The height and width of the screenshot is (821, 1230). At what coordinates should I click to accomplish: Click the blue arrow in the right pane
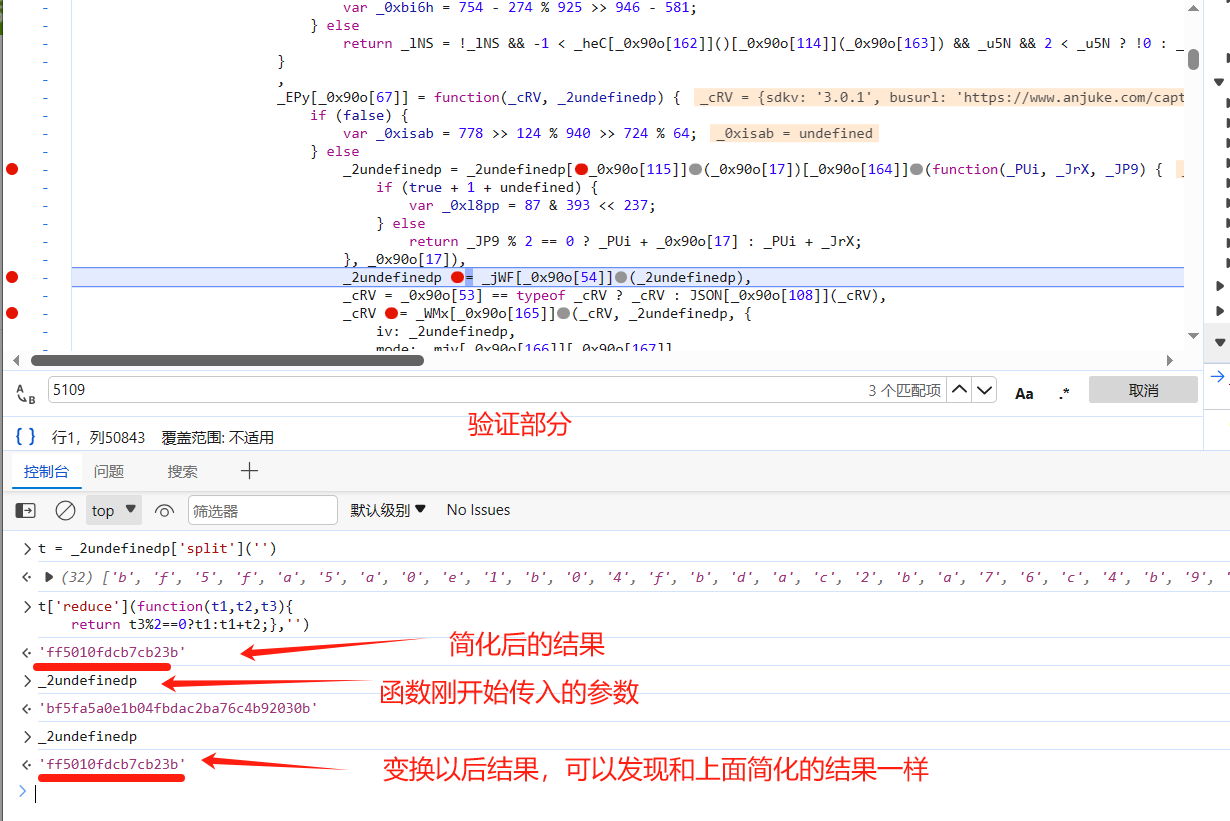click(x=1218, y=377)
